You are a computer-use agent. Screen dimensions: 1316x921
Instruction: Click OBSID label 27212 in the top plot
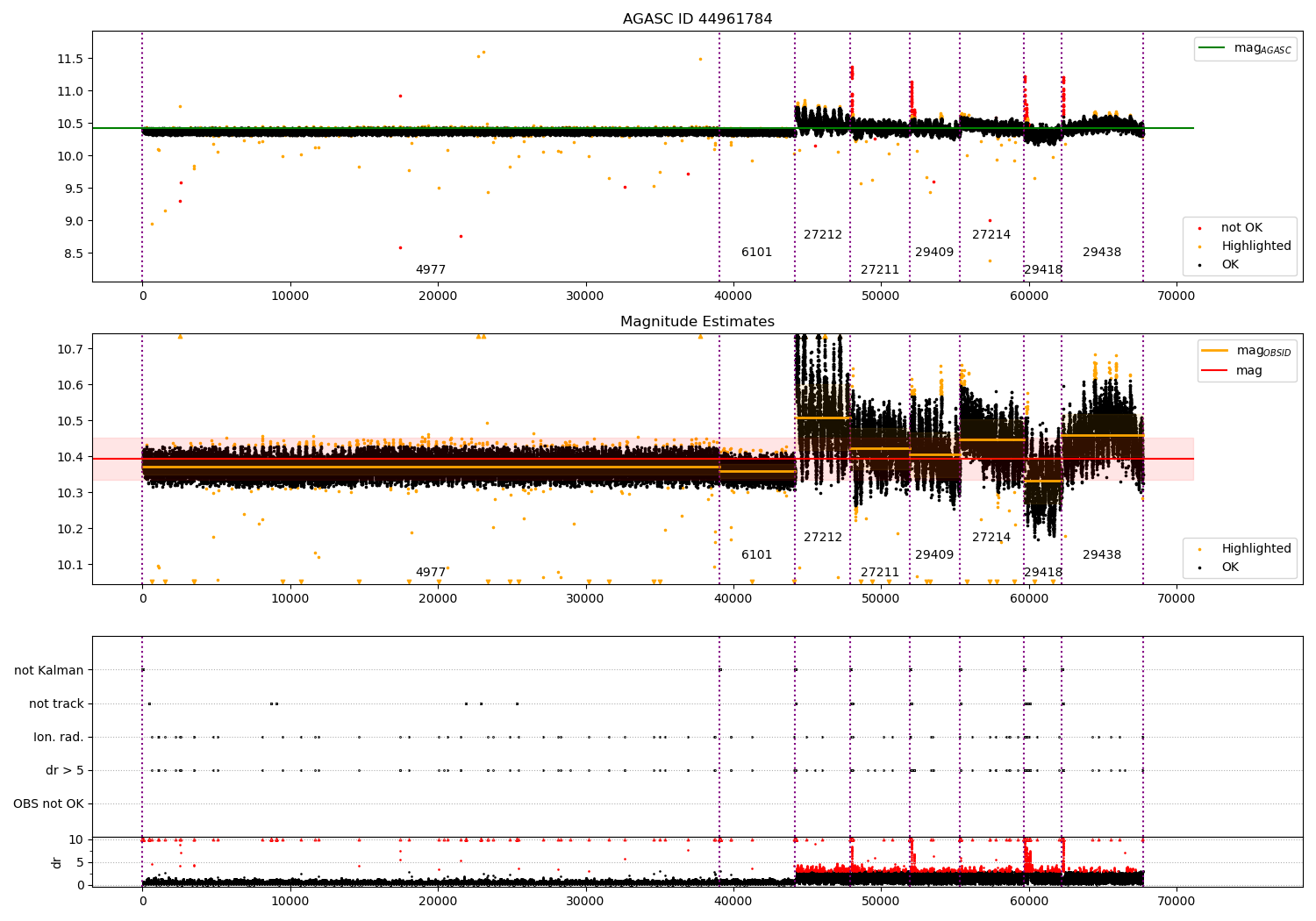pyautogui.click(x=823, y=235)
